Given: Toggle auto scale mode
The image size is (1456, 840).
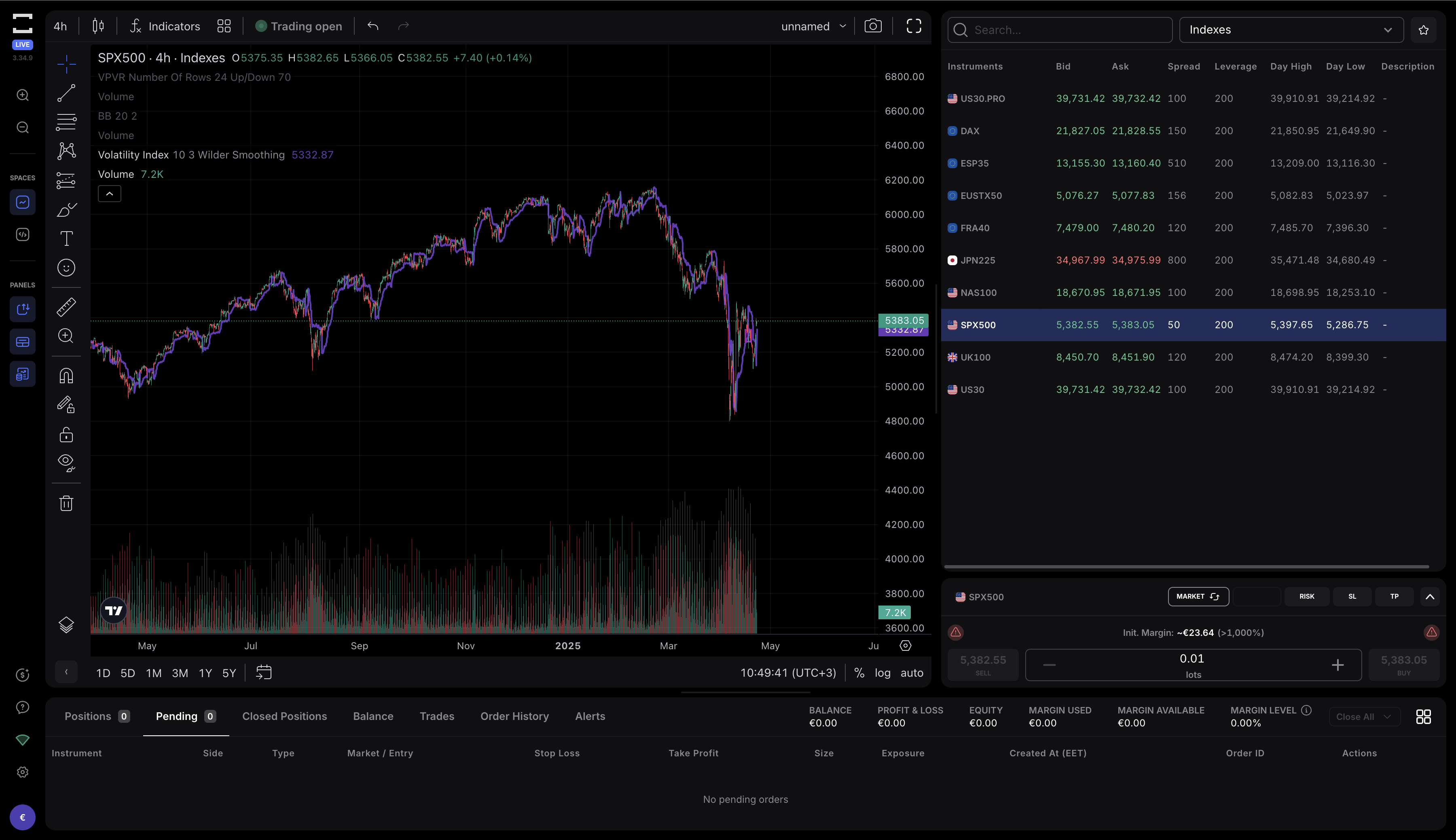Looking at the screenshot, I should click(x=912, y=673).
